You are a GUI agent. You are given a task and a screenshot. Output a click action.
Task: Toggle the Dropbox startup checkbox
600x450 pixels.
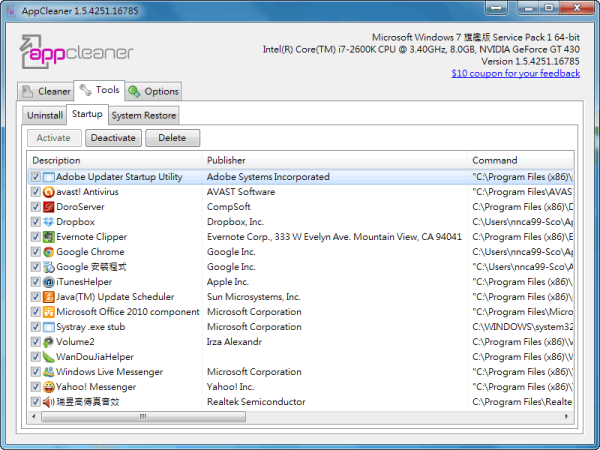pos(36,222)
